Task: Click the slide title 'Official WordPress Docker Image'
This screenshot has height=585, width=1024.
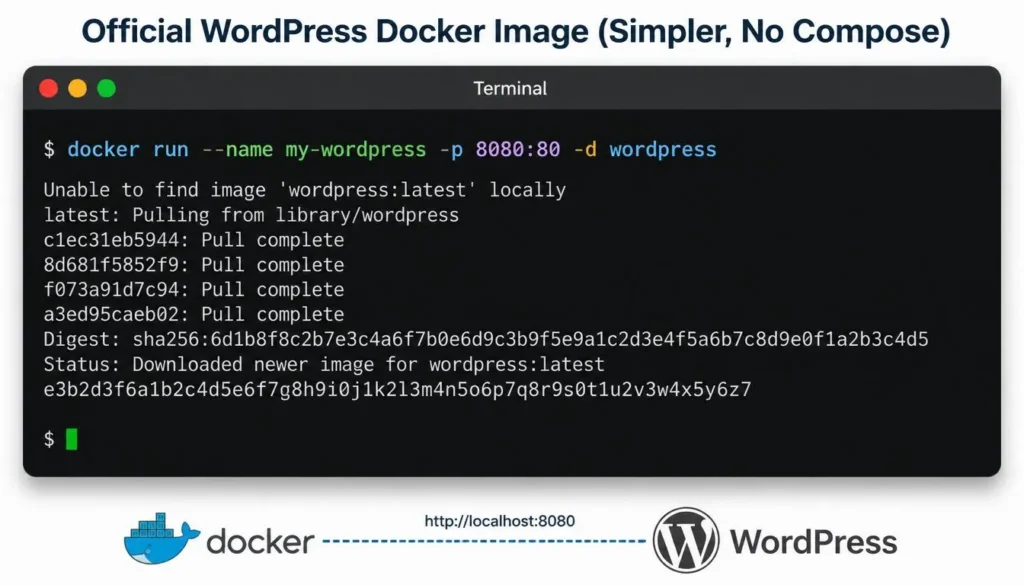Action: (x=516, y=31)
